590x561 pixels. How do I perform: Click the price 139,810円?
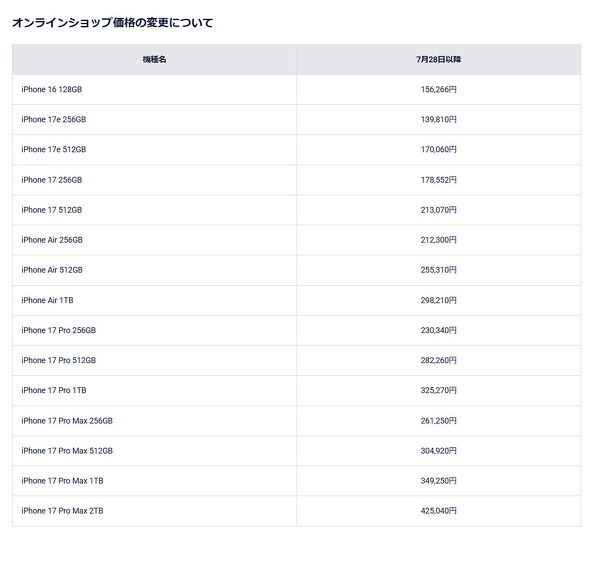click(x=438, y=120)
